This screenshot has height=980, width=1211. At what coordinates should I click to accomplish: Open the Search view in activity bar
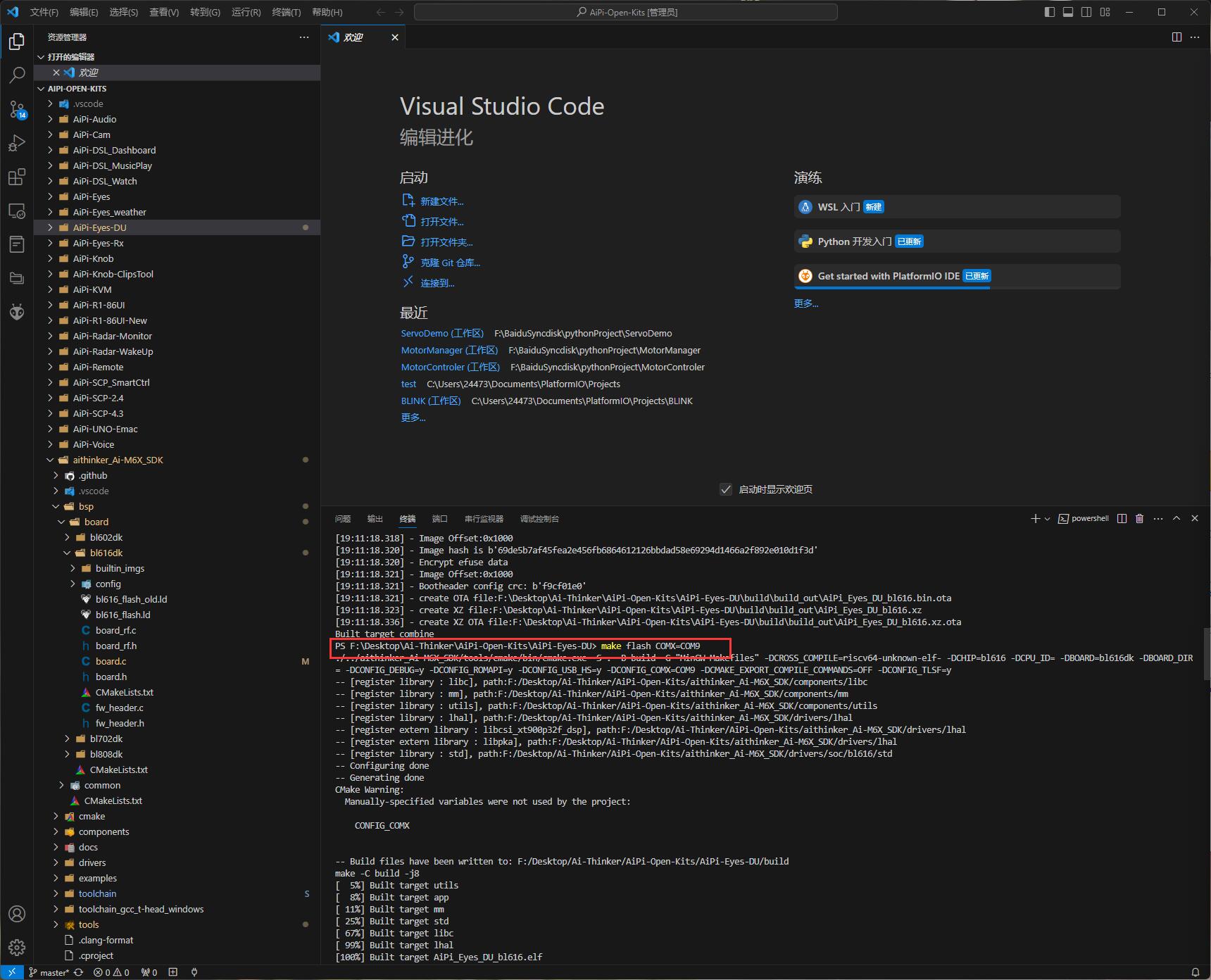[x=17, y=75]
